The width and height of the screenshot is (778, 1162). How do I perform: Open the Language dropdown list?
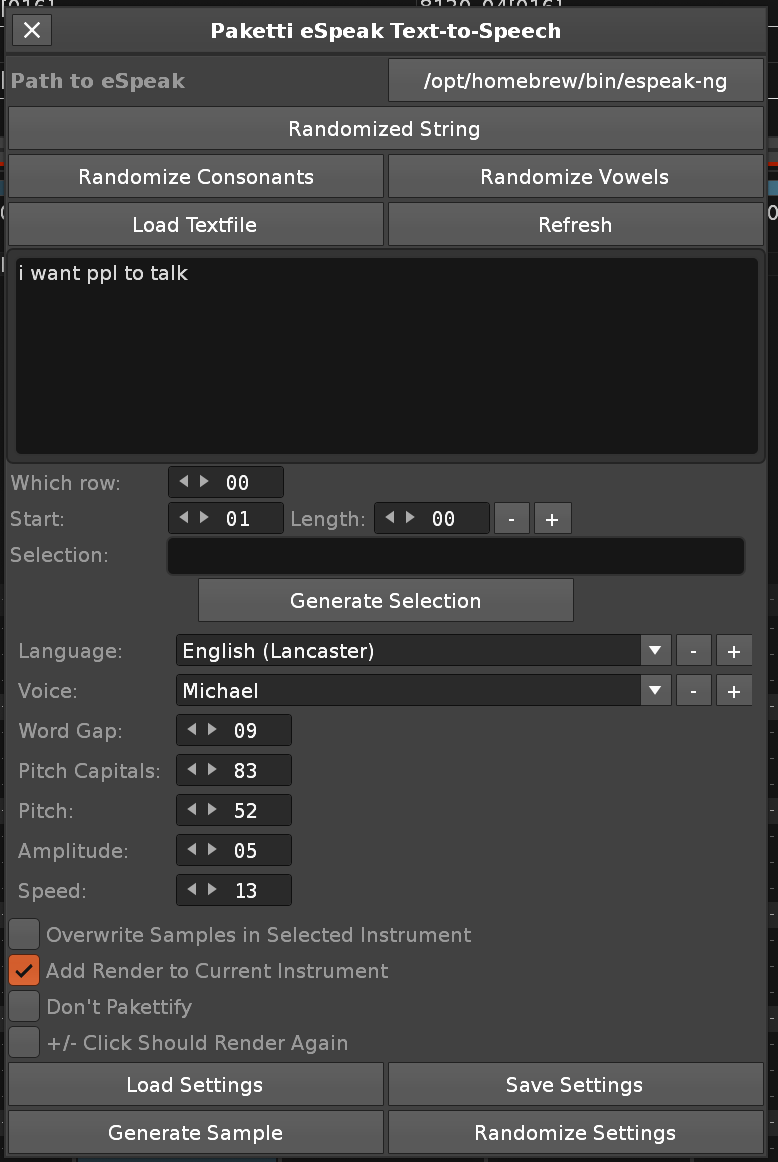pos(655,651)
